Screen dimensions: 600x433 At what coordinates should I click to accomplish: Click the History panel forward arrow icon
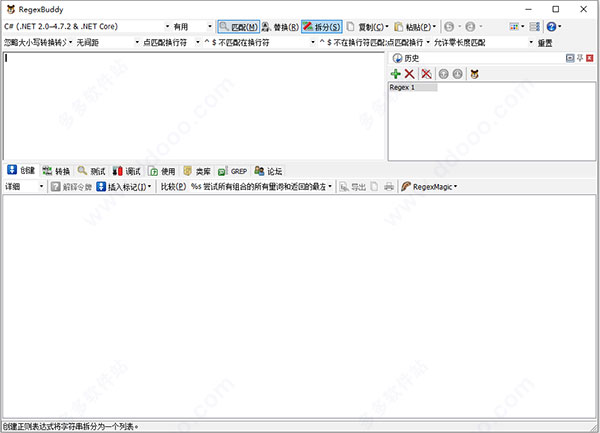[x=458, y=74]
